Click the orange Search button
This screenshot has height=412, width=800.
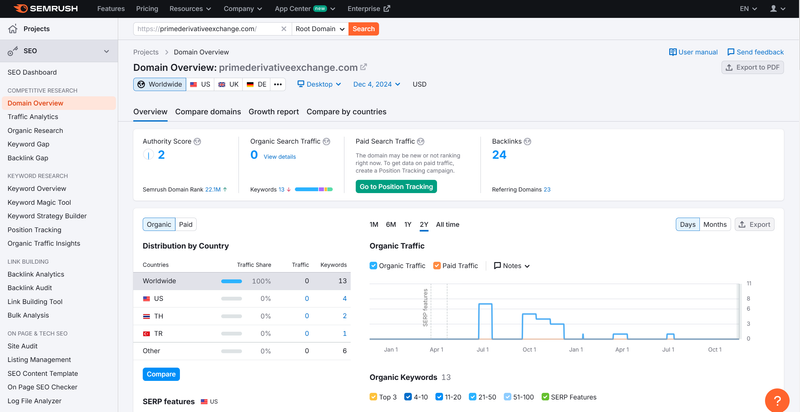click(x=364, y=29)
